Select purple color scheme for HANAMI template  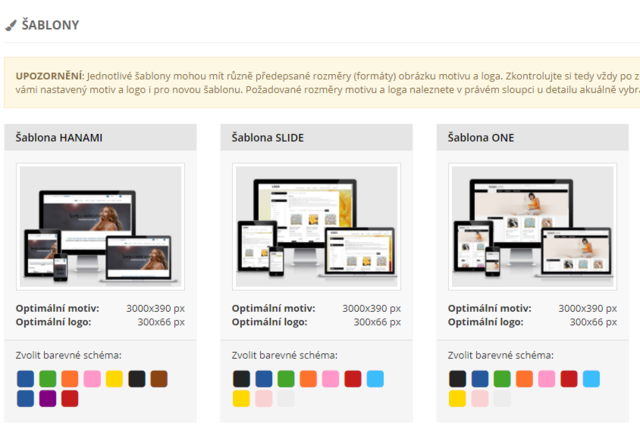click(48, 398)
